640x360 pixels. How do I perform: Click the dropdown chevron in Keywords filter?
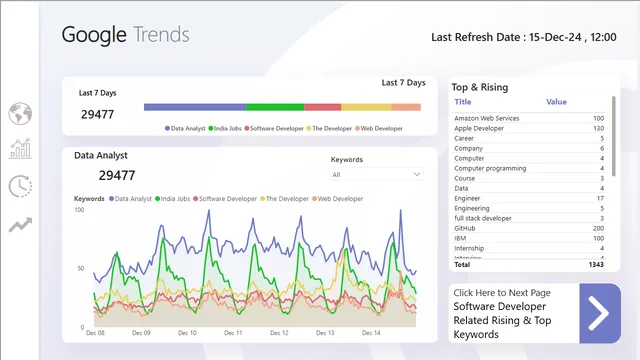click(416, 174)
